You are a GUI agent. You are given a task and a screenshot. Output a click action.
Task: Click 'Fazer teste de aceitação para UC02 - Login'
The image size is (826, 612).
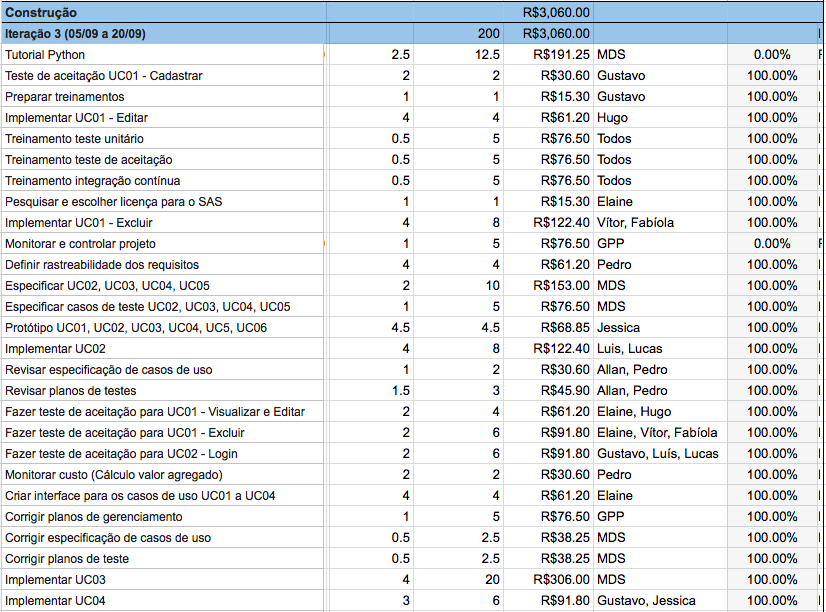point(162,454)
